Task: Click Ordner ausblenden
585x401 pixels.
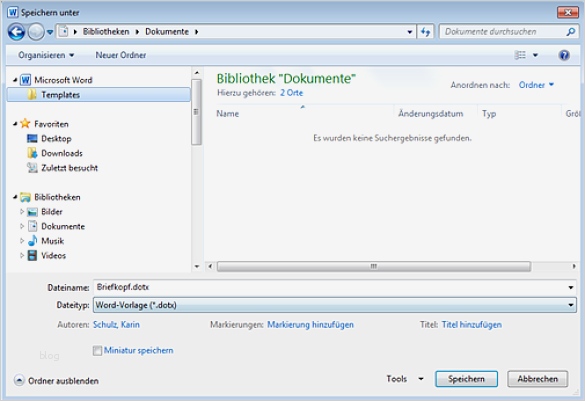Action: [x=56, y=380]
